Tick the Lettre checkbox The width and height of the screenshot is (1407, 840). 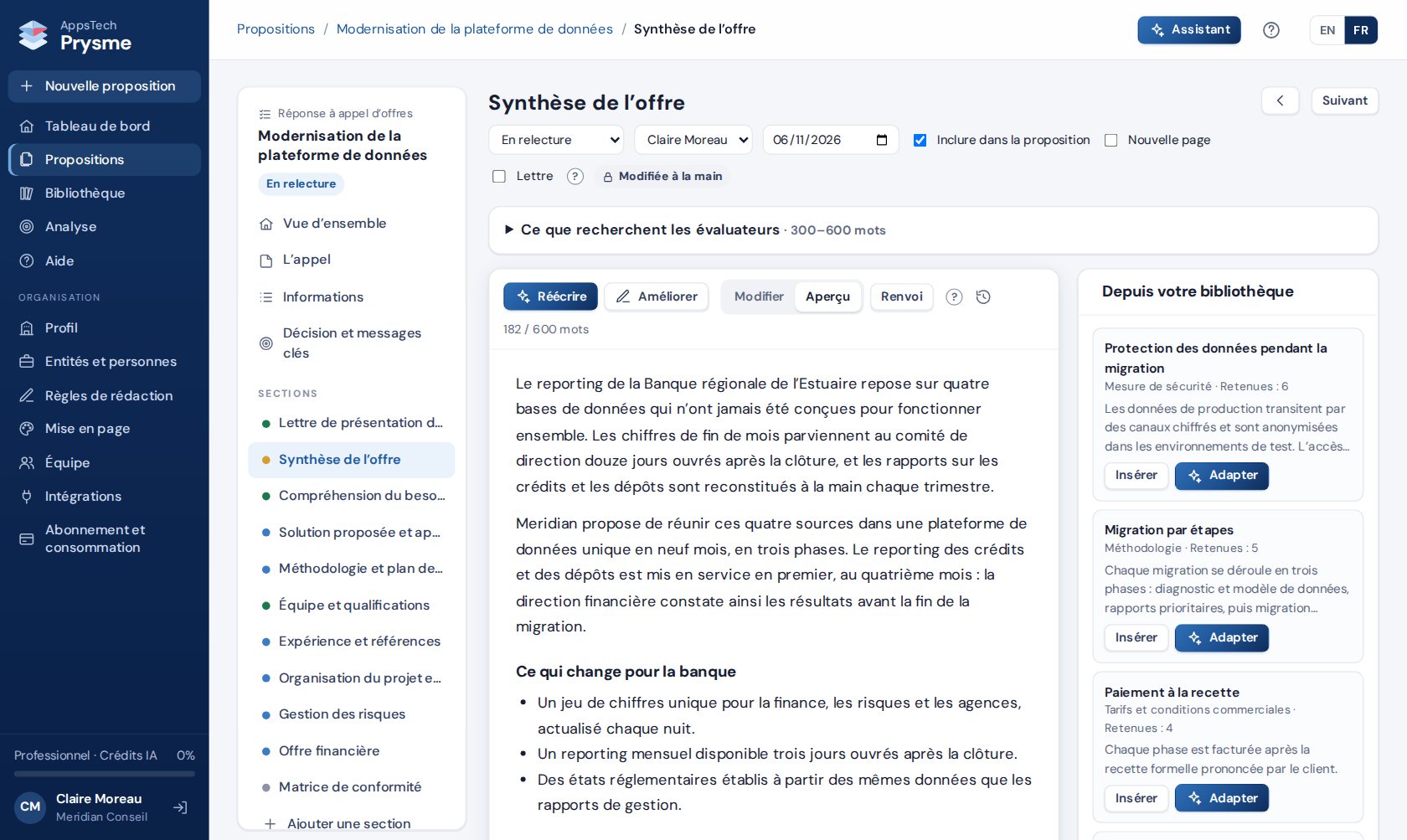(x=499, y=177)
